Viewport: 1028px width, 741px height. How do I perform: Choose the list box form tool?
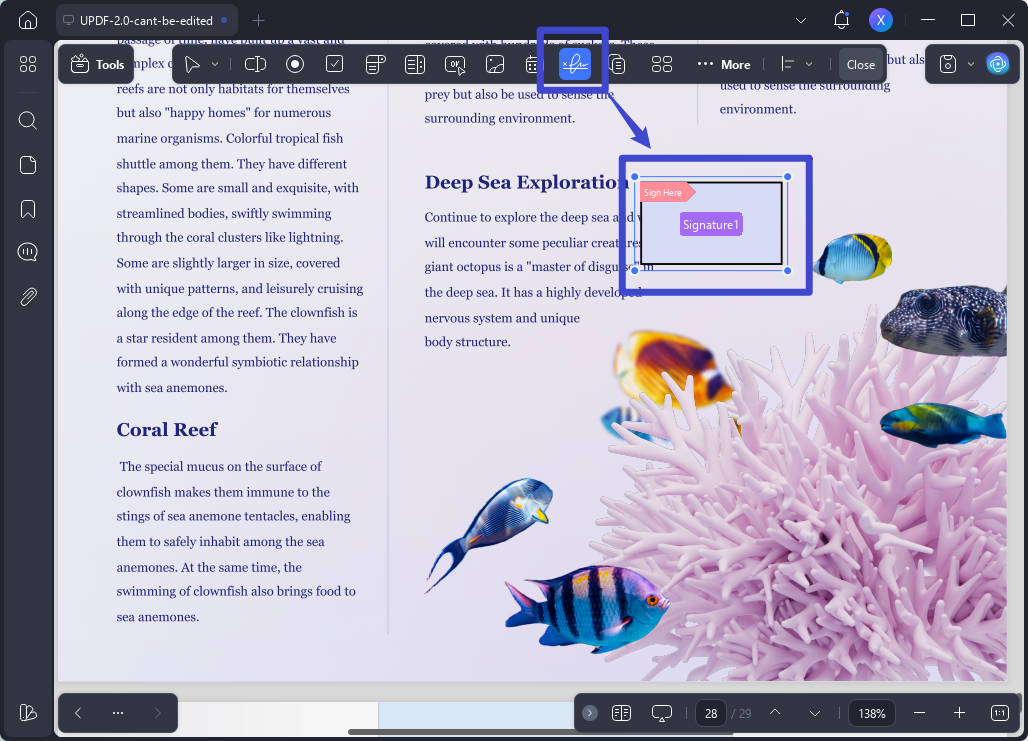415,64
